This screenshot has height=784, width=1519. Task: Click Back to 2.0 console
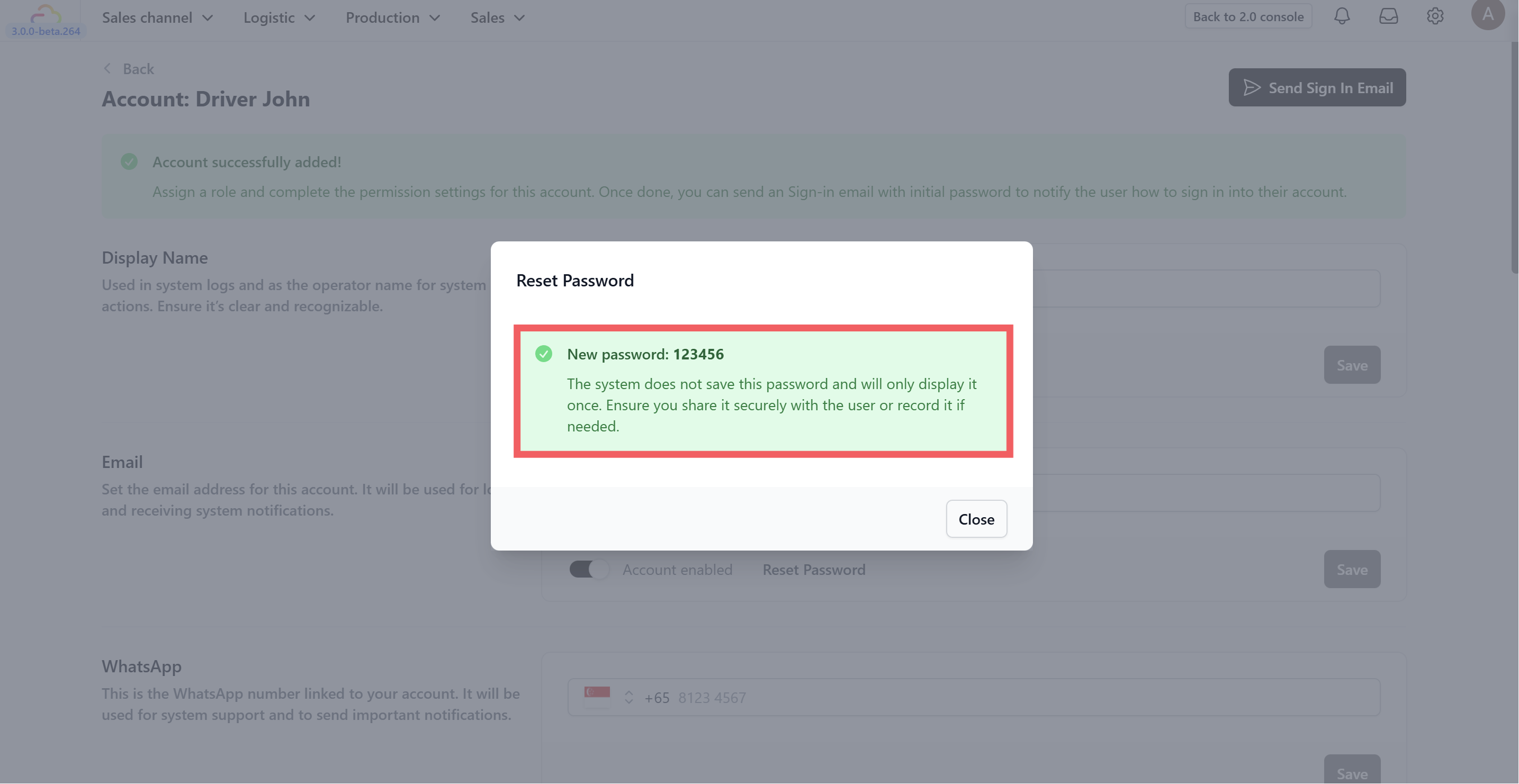point(1248,16)
